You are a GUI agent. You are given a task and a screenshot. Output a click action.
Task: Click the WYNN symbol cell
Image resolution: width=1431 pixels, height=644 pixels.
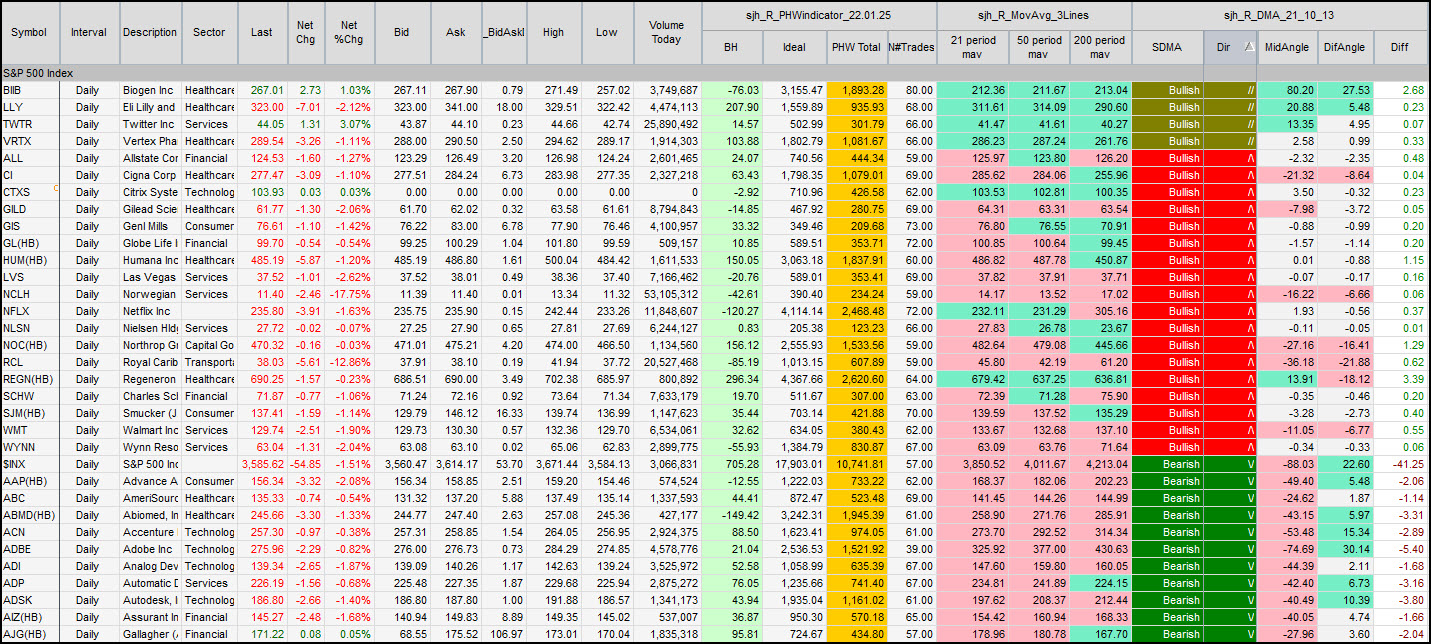pos(30,447)
